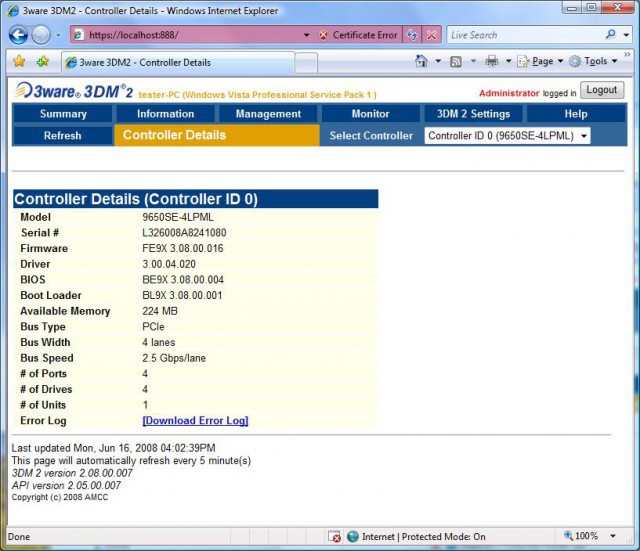Click the RSS Feeds icon
The image size is (640, 551).
pos(456,62)
